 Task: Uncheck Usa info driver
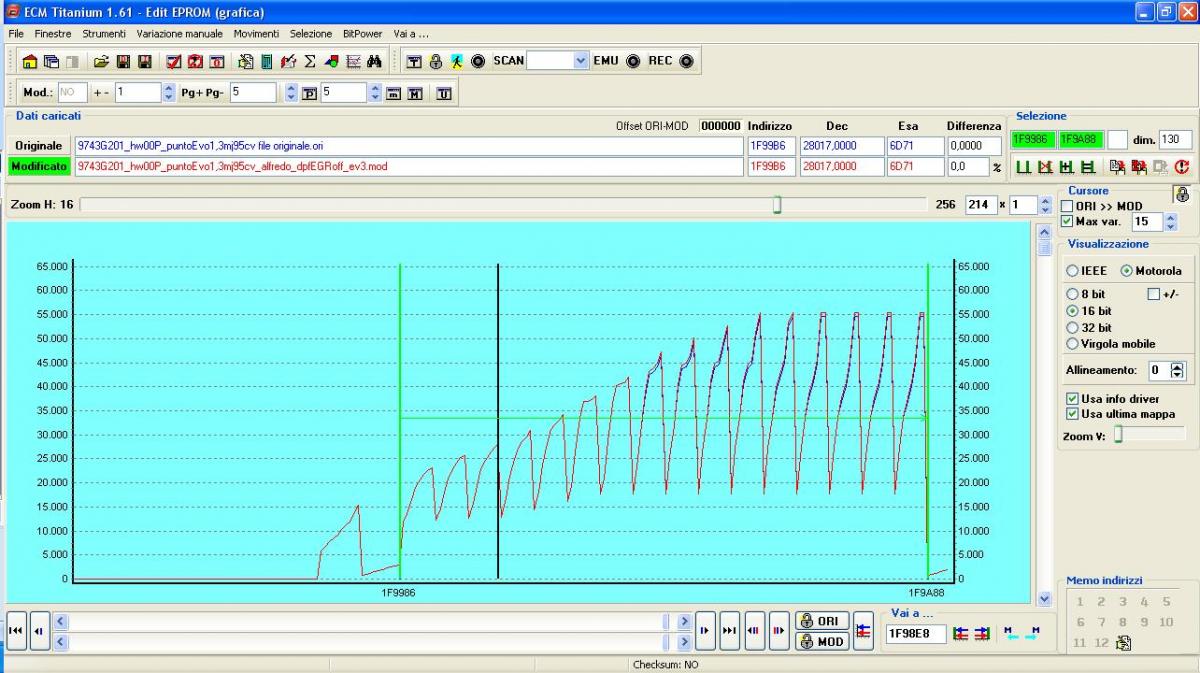coord(1073,398)
